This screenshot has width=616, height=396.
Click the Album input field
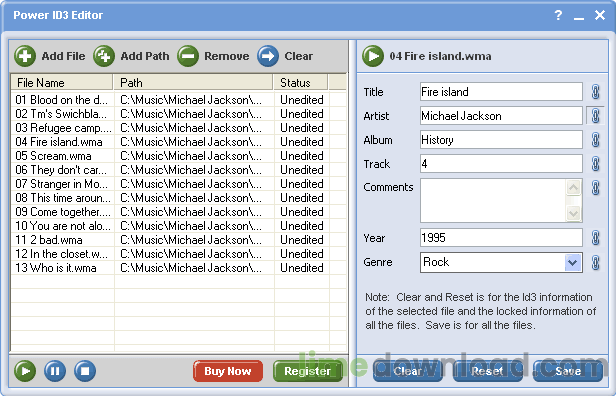pos(501,140)
